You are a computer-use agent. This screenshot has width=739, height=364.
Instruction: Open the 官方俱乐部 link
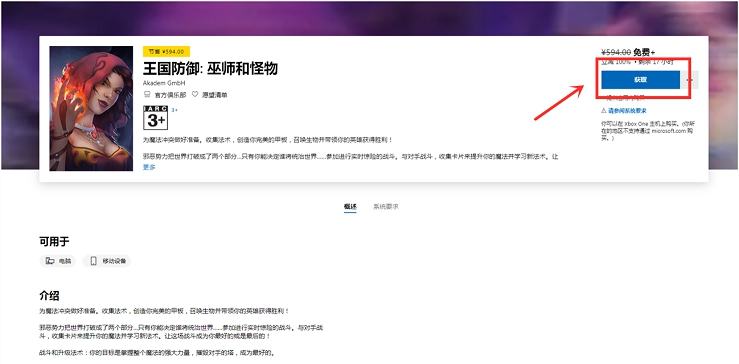pyautogui.click(x=170, y=95)
